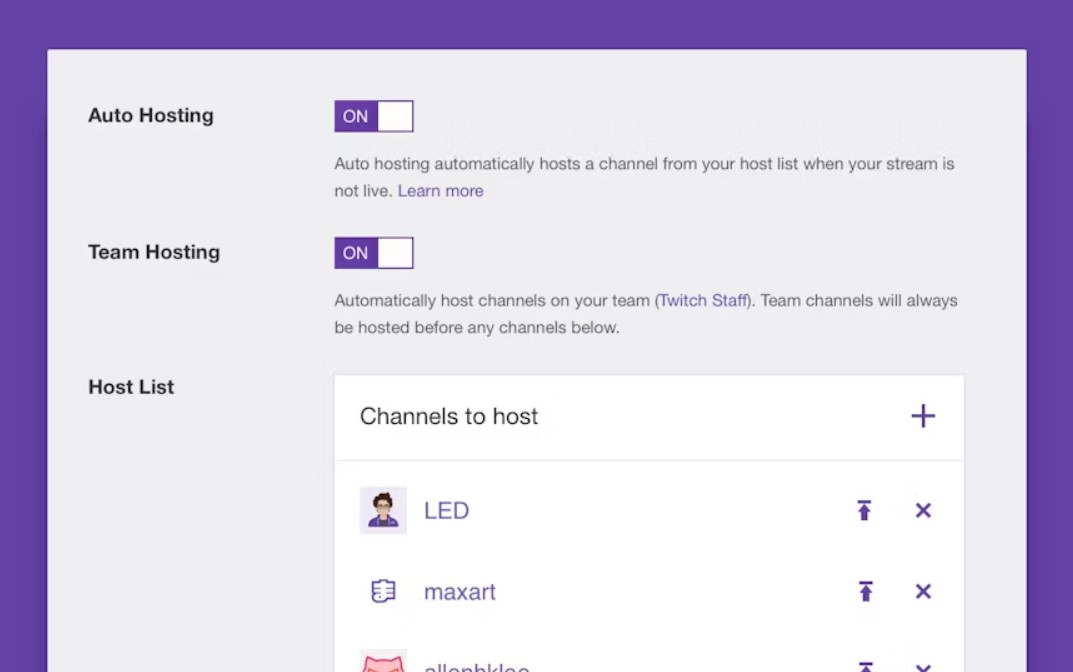
Task: Move LED to the top of the host list
Action: (864, 510)
